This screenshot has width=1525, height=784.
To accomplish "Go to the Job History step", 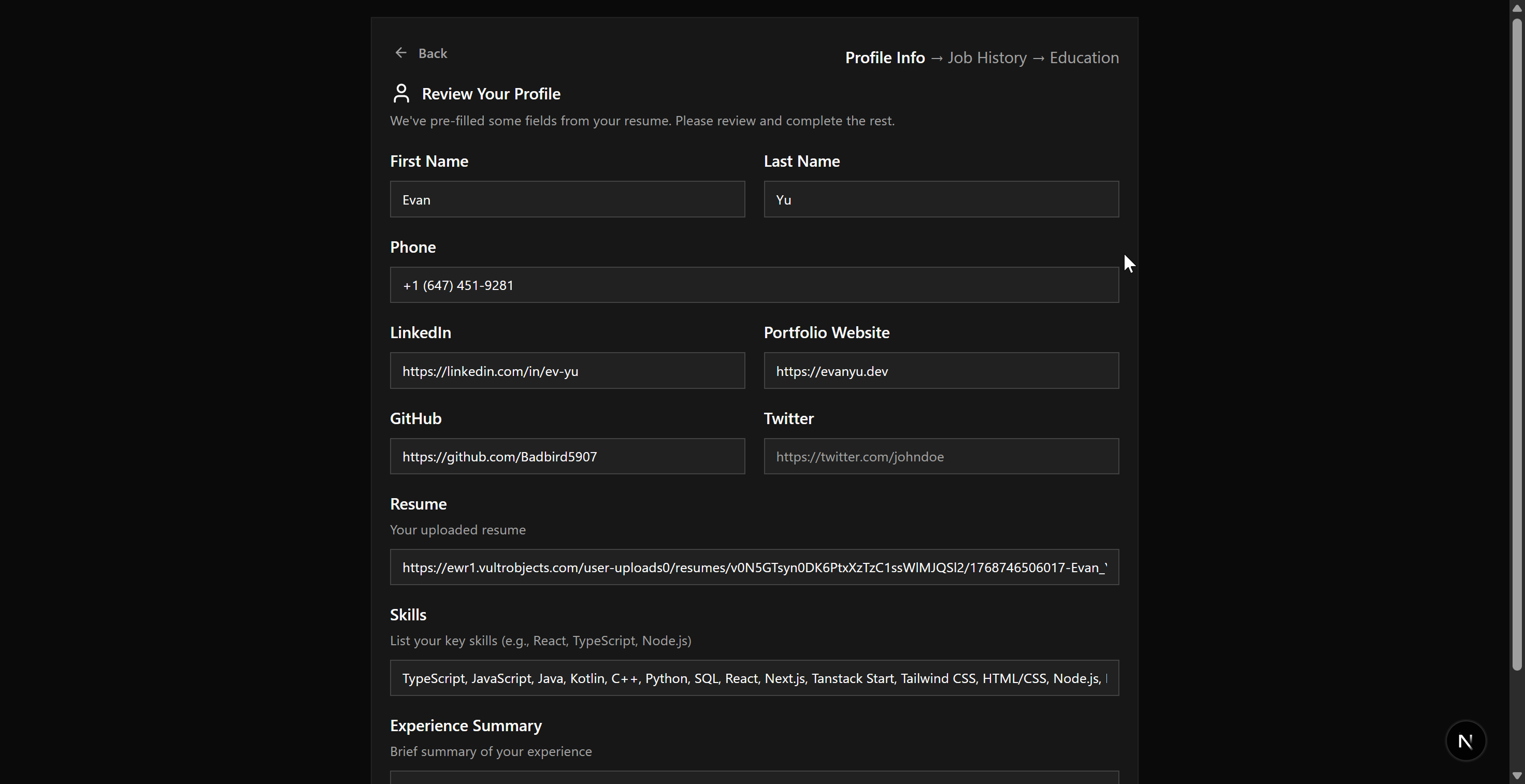I will pos(987,58).
